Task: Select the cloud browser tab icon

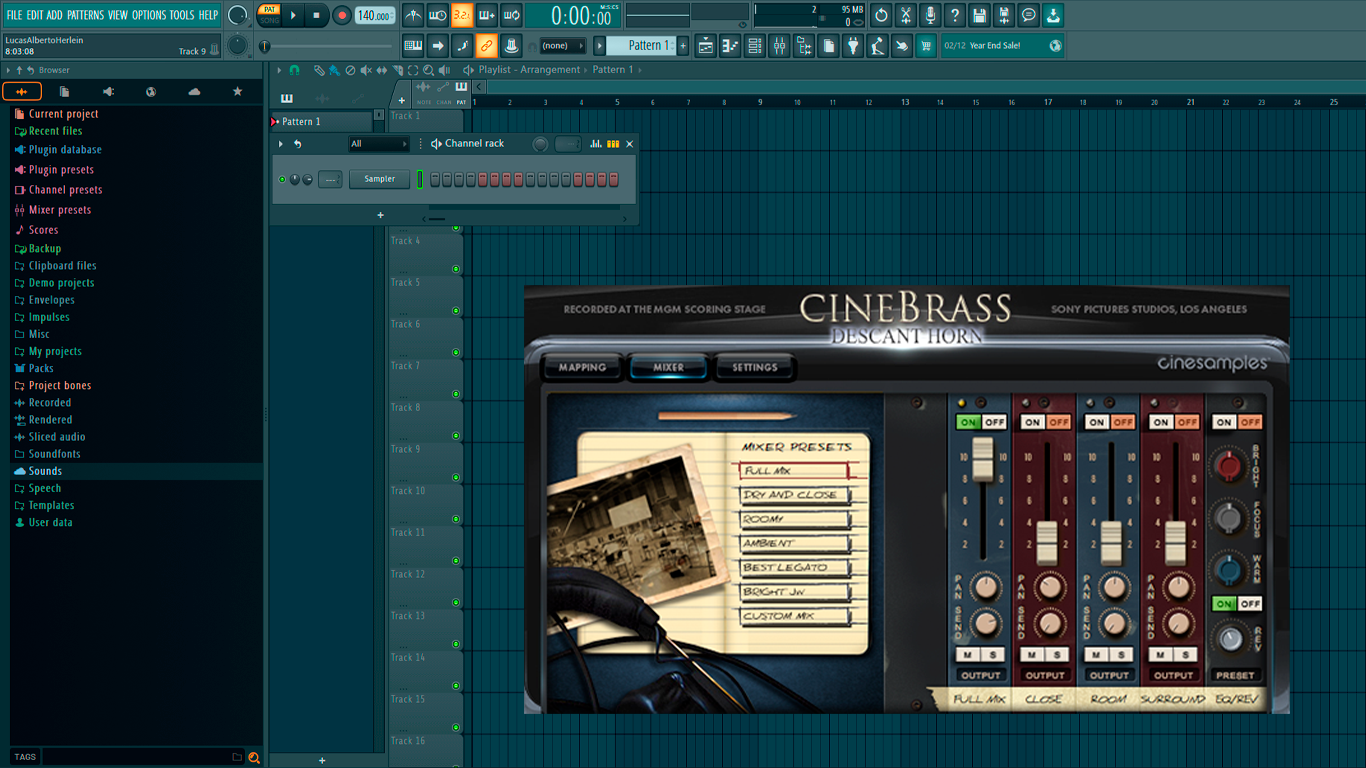Action: tap(194, 92)
